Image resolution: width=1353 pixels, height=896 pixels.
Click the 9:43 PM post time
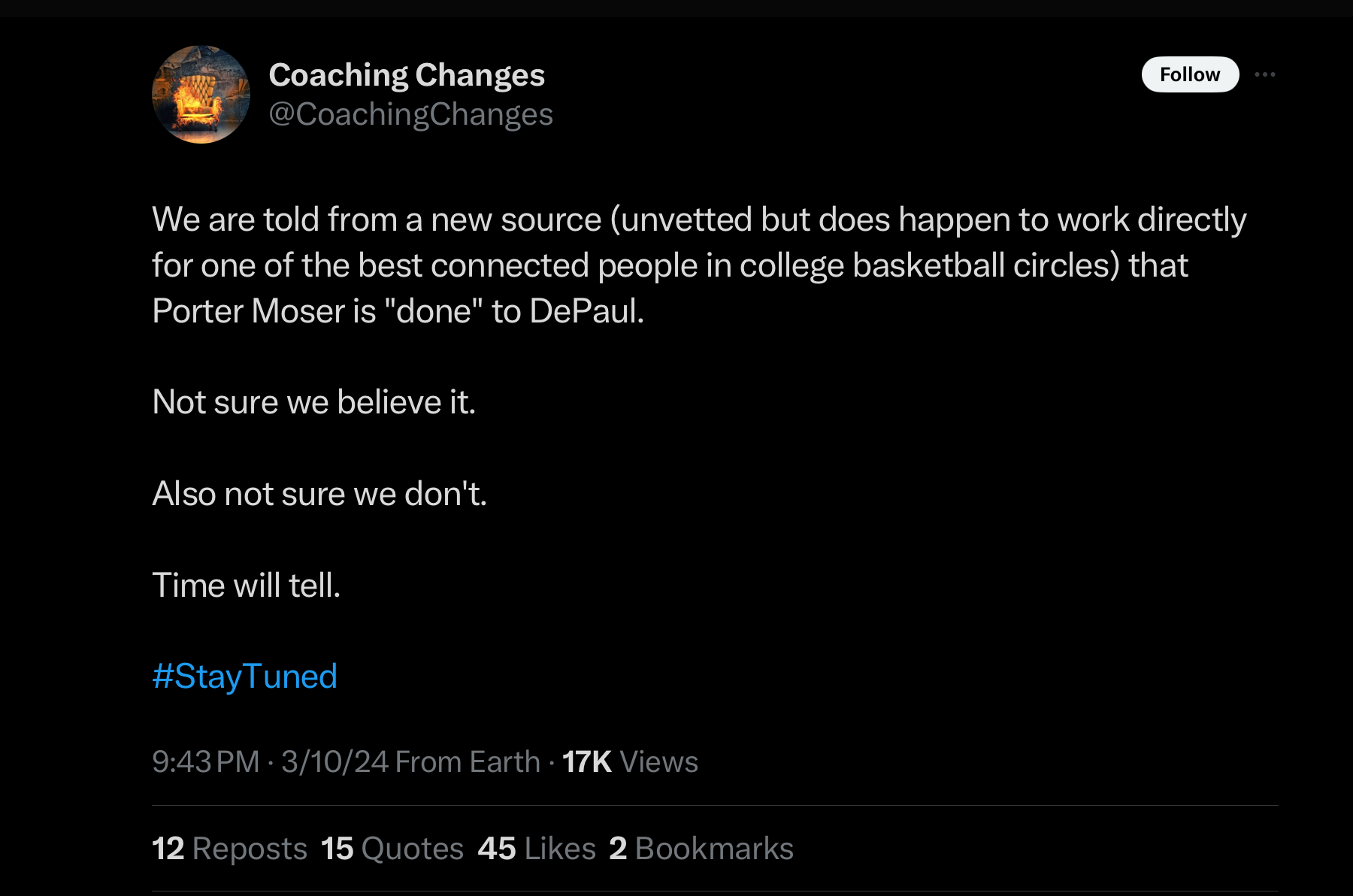click(x=205, y=761)
